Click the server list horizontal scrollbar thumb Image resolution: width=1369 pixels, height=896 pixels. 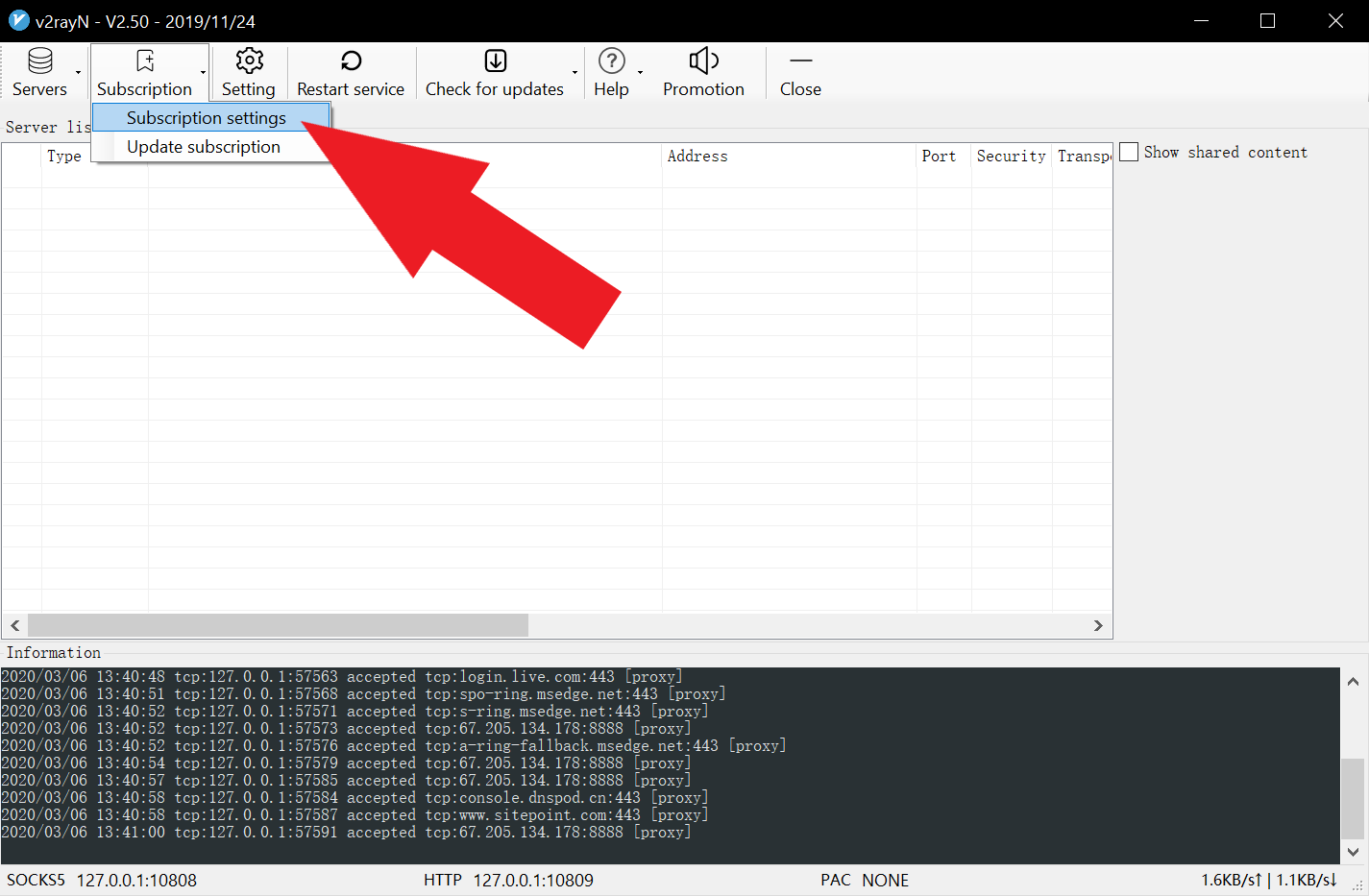(278, 625)
